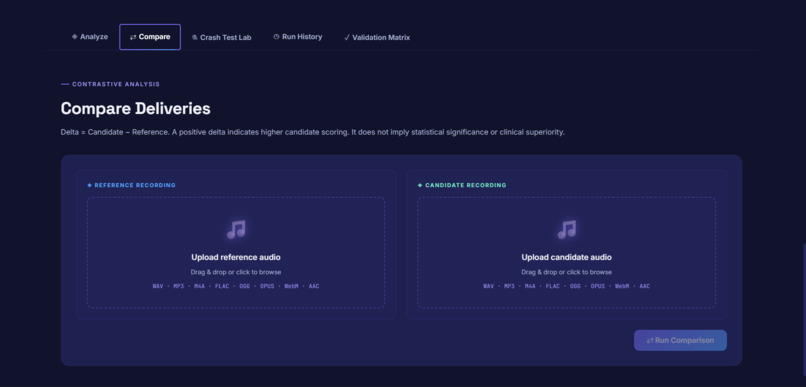This screenshot has width=806, height=387.
Task: Click the 'Delta = Candidate – Reference' description text
Action: 313,132
